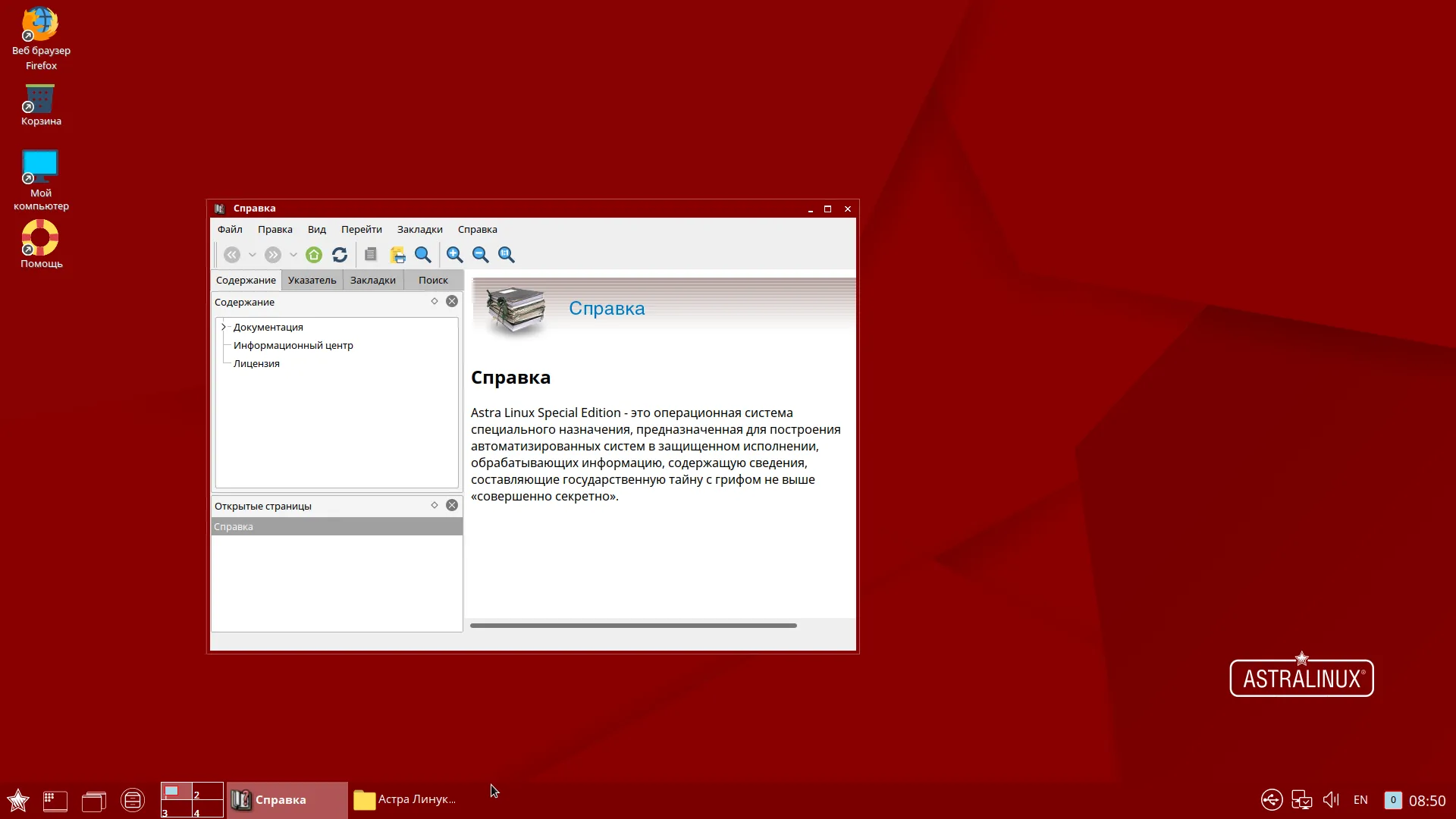Screen dimensions: 1456x819
Task: Open the Справка menu in menu bar
Action: [x=478, y=230]
